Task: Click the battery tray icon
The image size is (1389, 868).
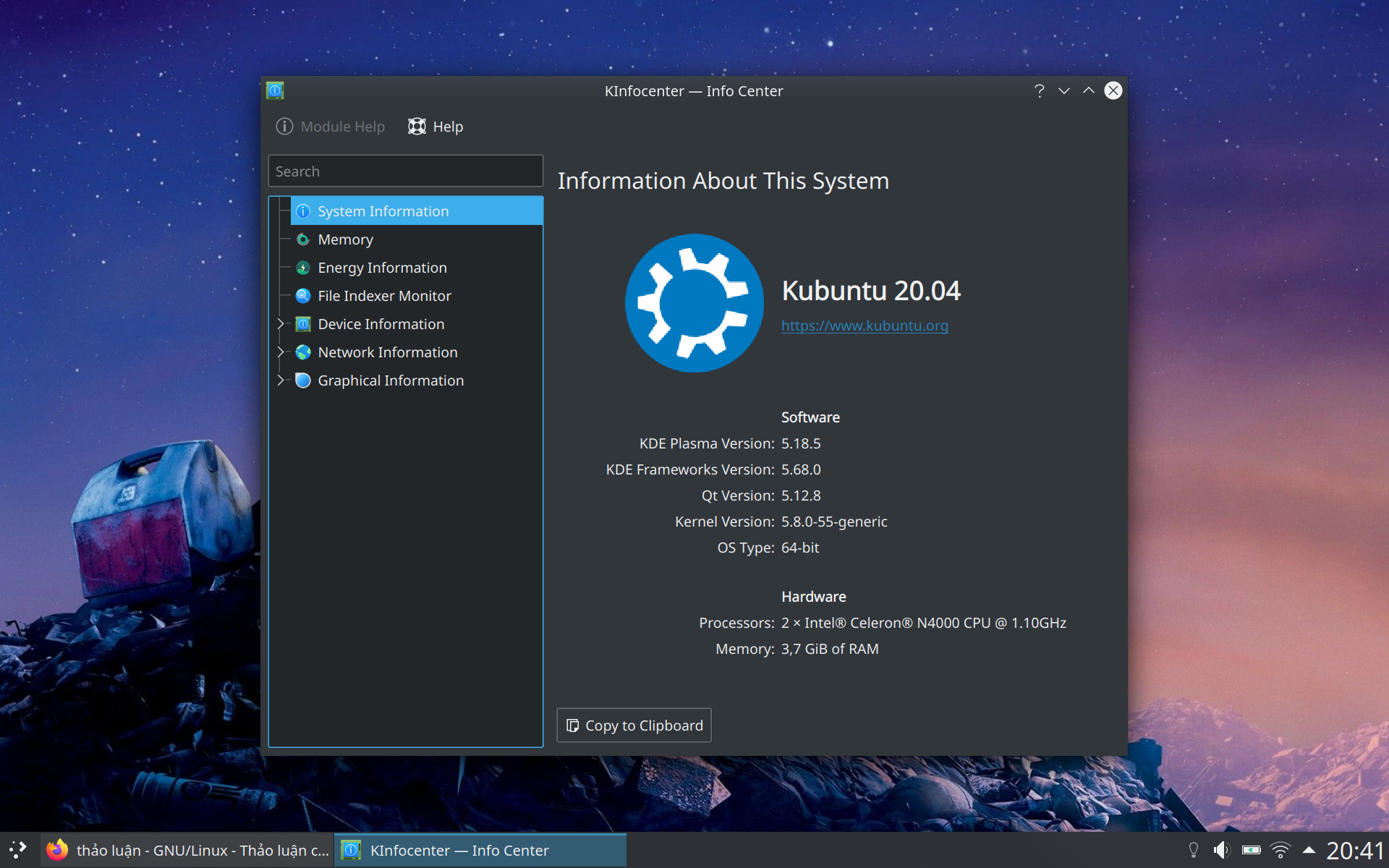Action: pyautogui.click(x=1252, y=850)
